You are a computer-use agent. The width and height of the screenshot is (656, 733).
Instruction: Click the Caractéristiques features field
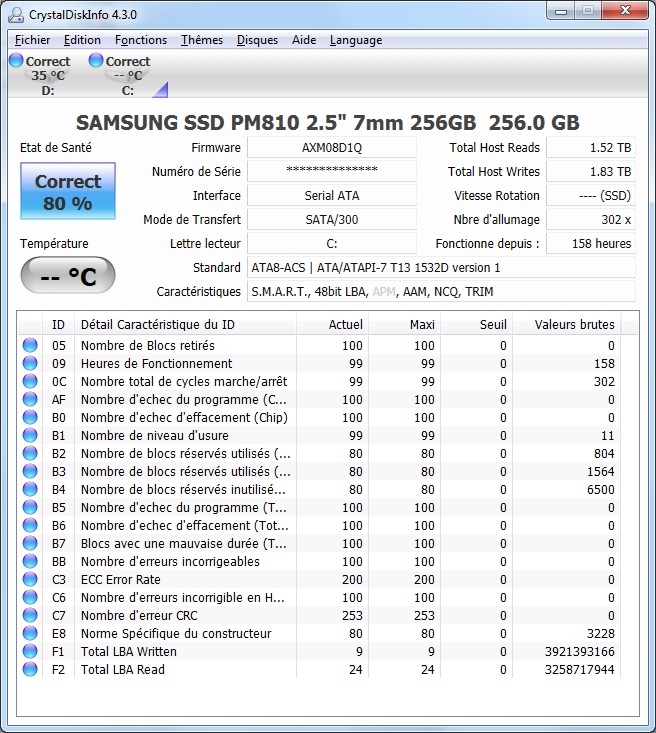441,292
